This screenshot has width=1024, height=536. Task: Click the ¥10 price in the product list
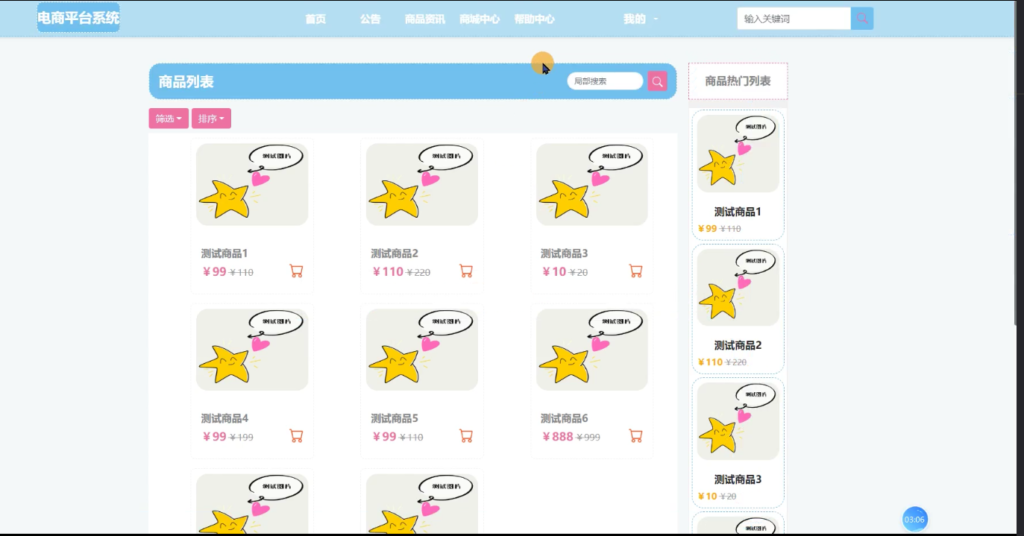click(x=554, y=272)
